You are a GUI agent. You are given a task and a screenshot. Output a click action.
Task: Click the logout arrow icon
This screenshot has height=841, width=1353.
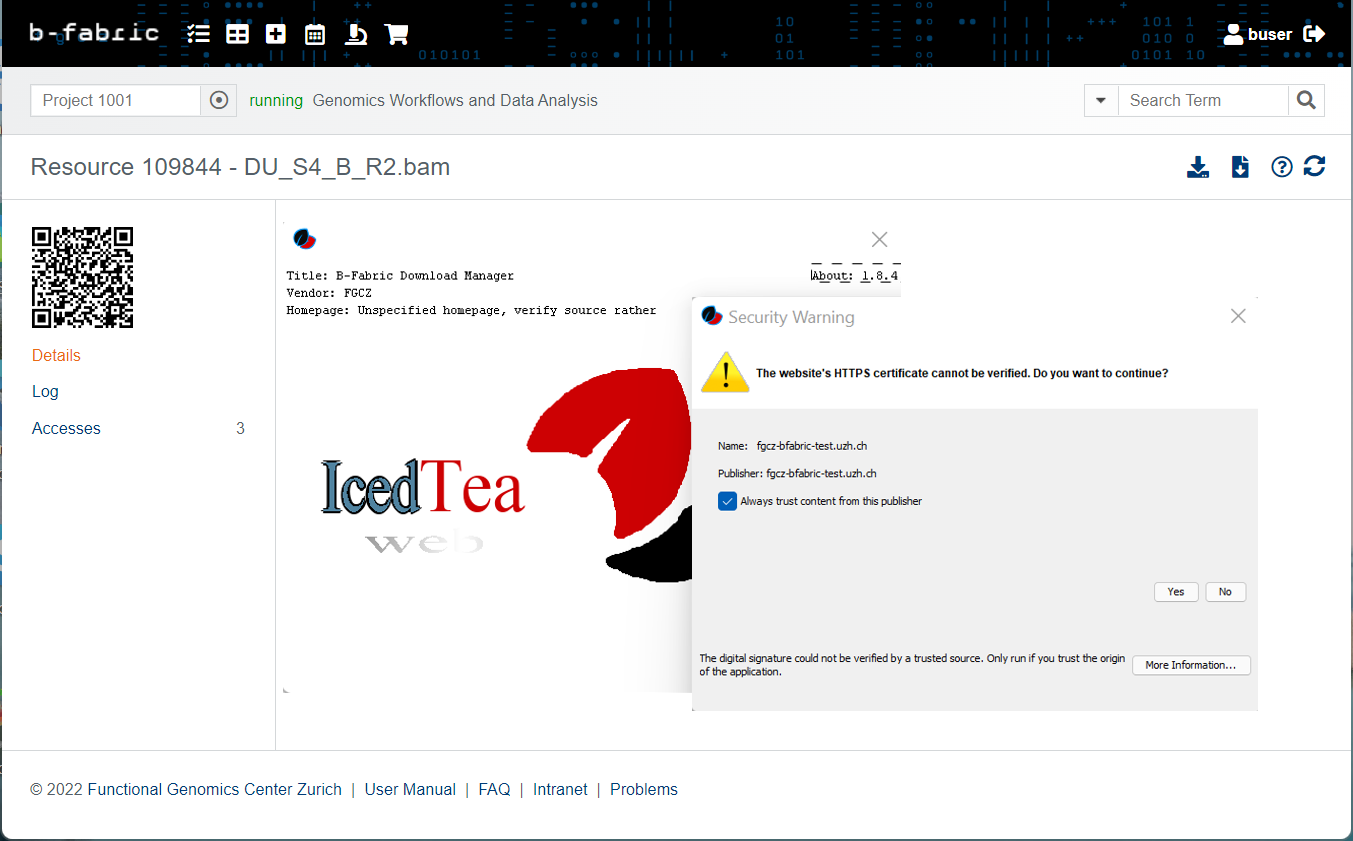[1315, 34]
